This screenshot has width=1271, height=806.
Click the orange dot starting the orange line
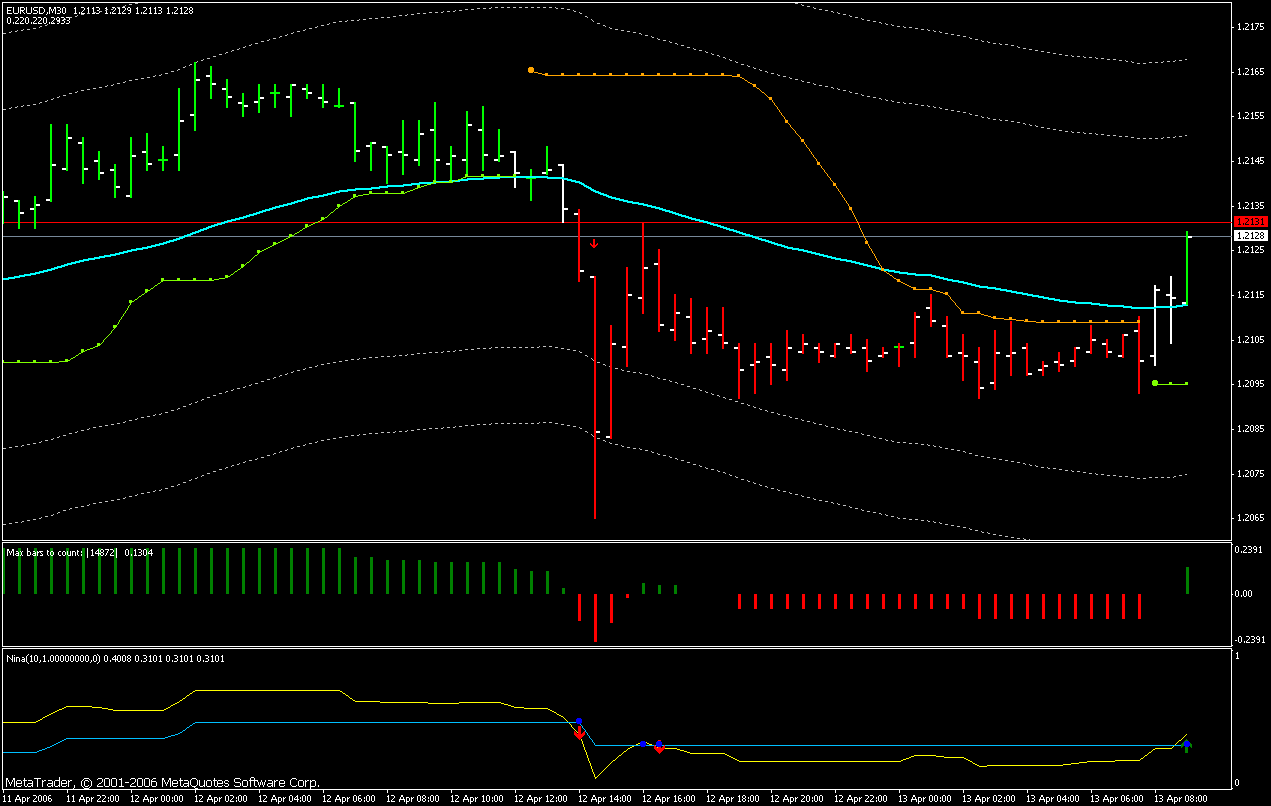pos(531,70)
